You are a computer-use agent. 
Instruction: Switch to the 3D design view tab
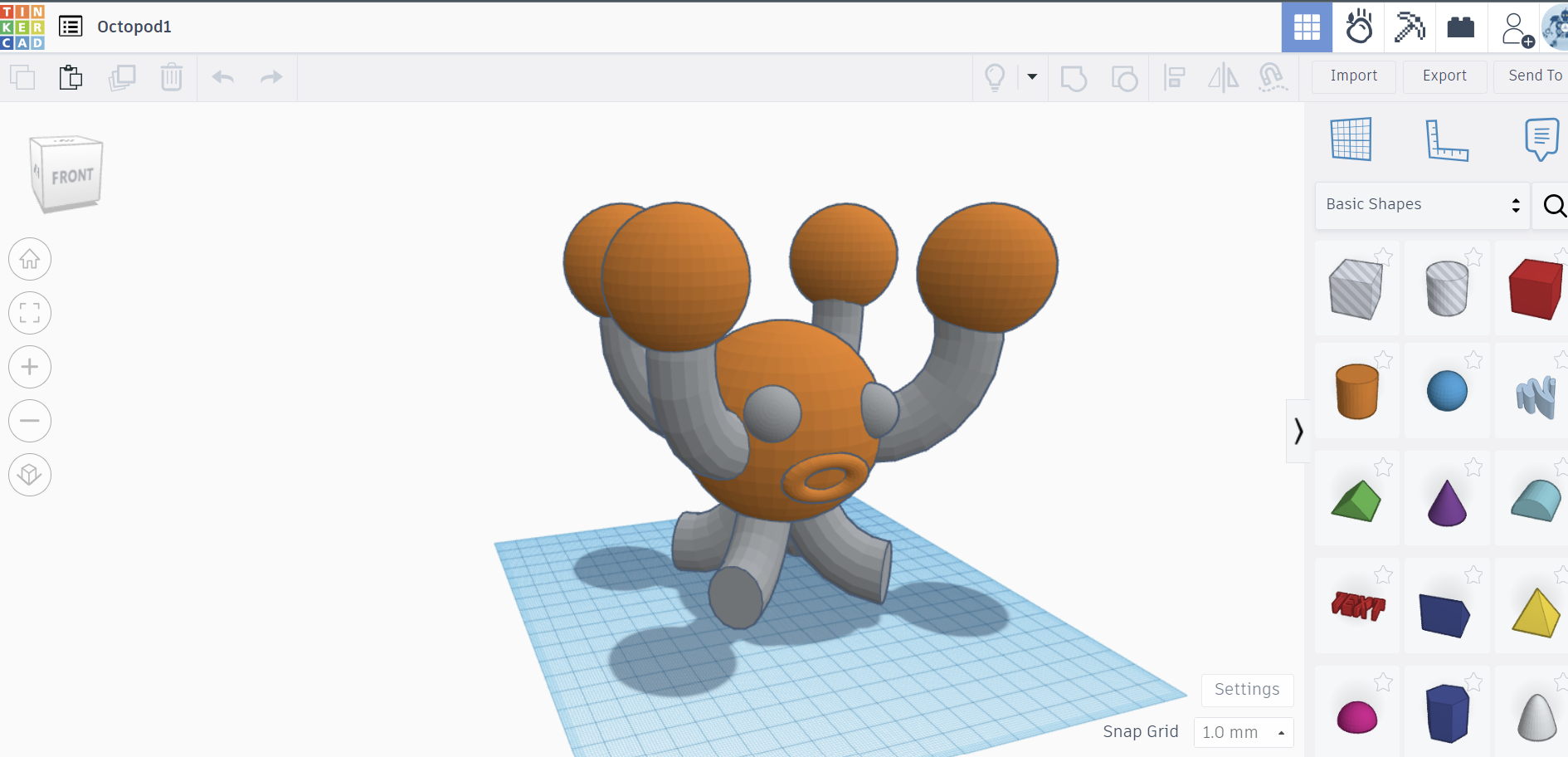click(1307, 27)
